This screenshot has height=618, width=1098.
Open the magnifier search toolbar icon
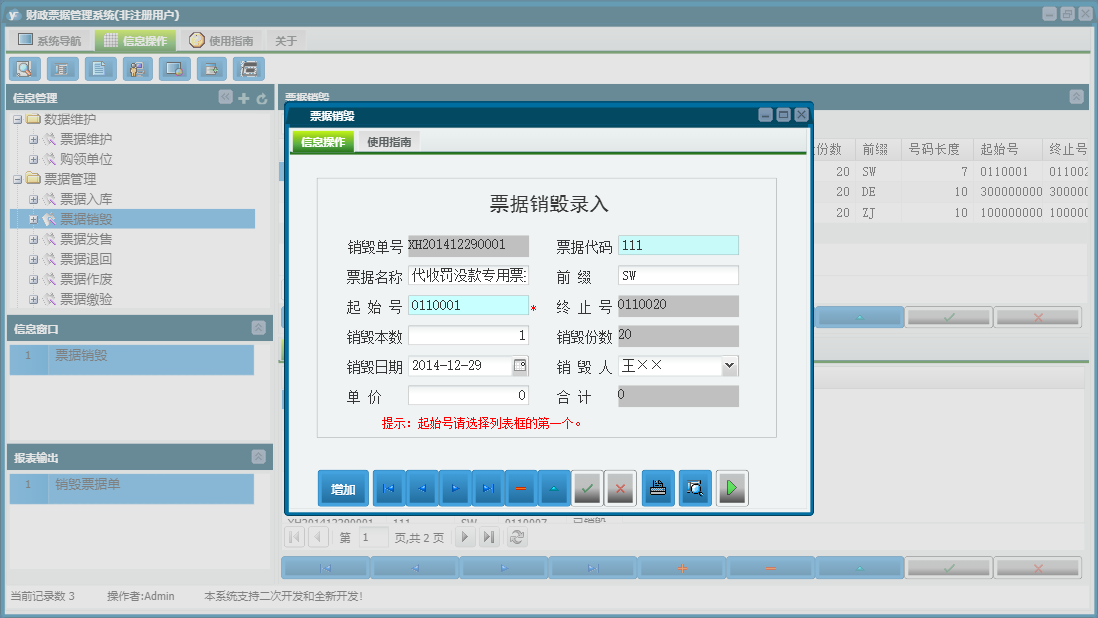(x=24, y=69)
